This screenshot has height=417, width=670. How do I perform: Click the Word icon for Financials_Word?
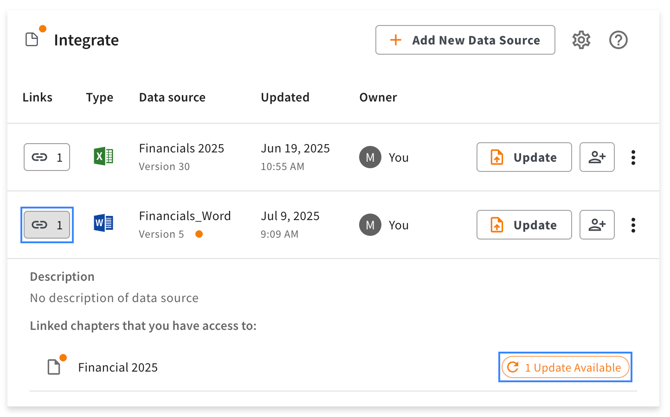click(103, 224)
